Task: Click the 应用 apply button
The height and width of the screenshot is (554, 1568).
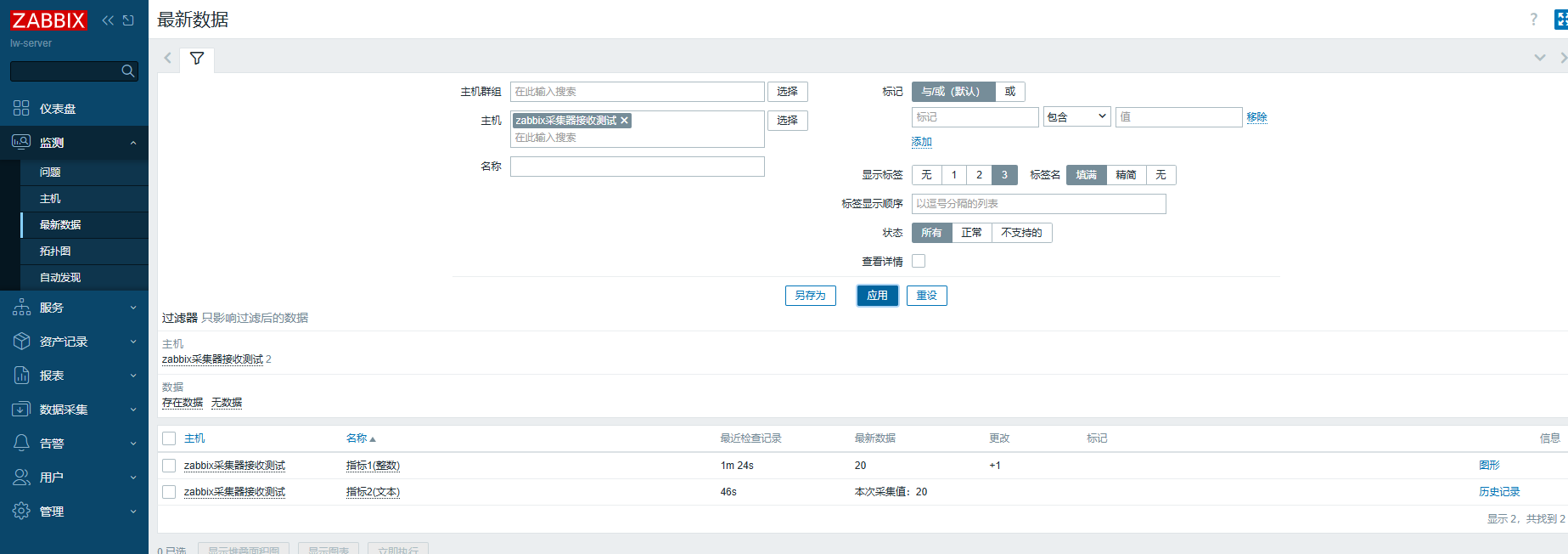Action: coord(878,296)
